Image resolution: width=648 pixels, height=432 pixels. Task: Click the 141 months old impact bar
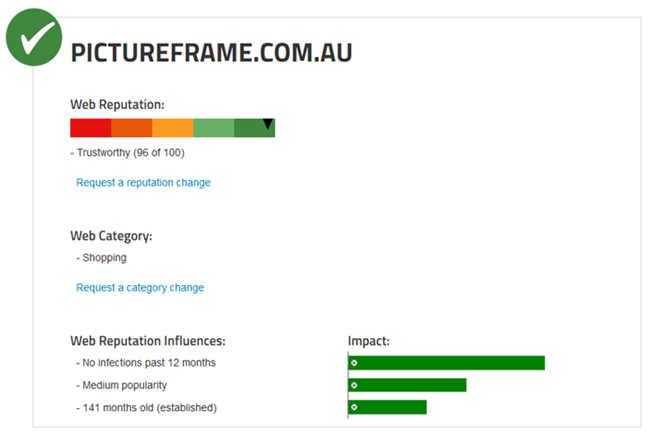point(387,407)
